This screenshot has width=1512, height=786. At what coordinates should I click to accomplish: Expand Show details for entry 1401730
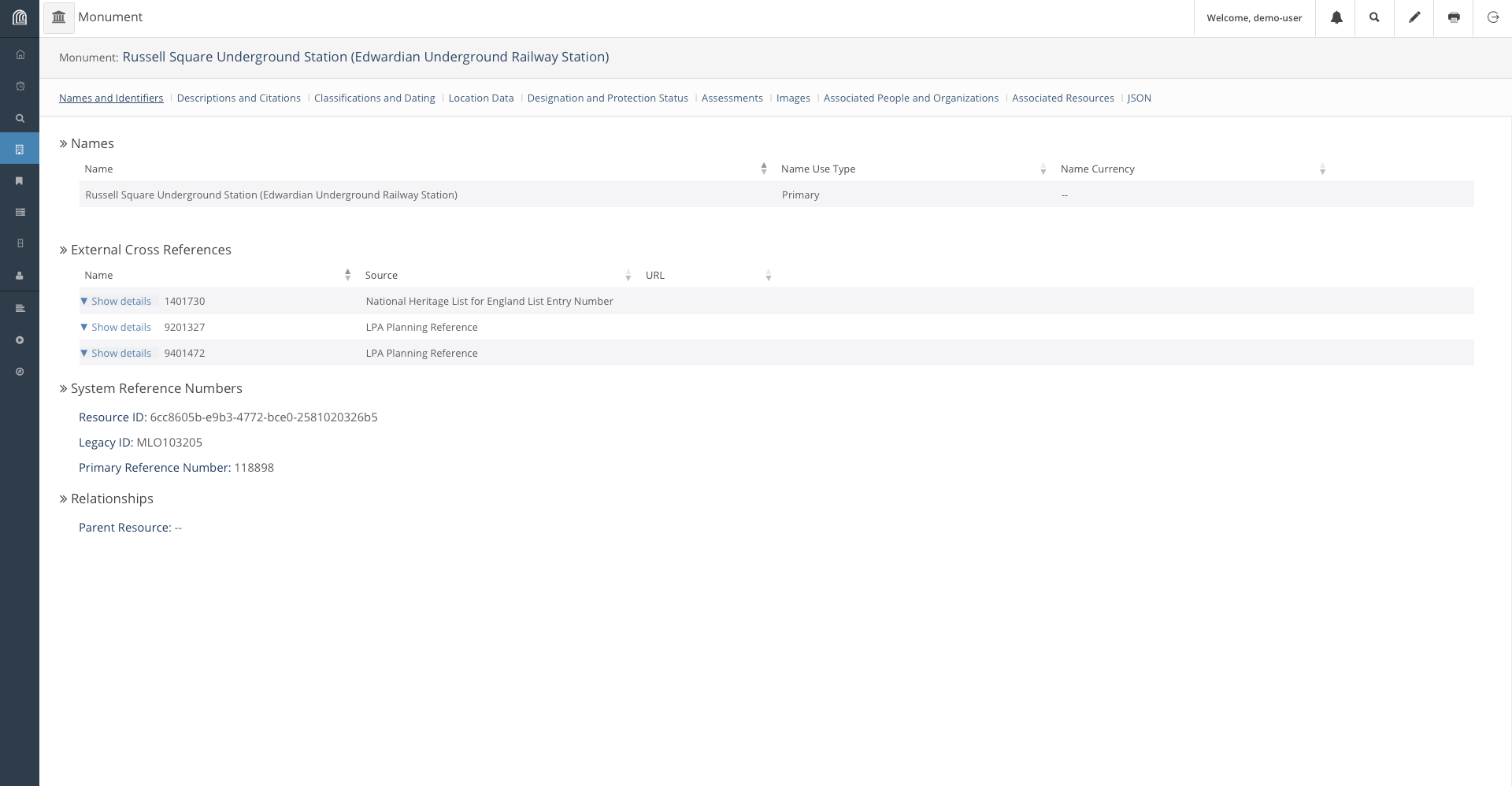point(117,301)
